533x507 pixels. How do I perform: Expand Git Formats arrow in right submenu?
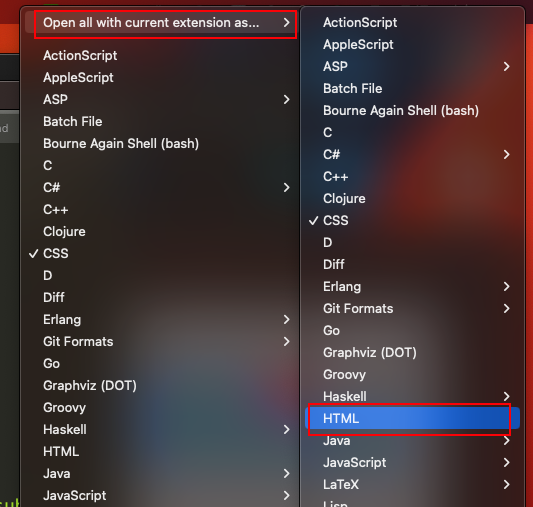coord(506,309)
